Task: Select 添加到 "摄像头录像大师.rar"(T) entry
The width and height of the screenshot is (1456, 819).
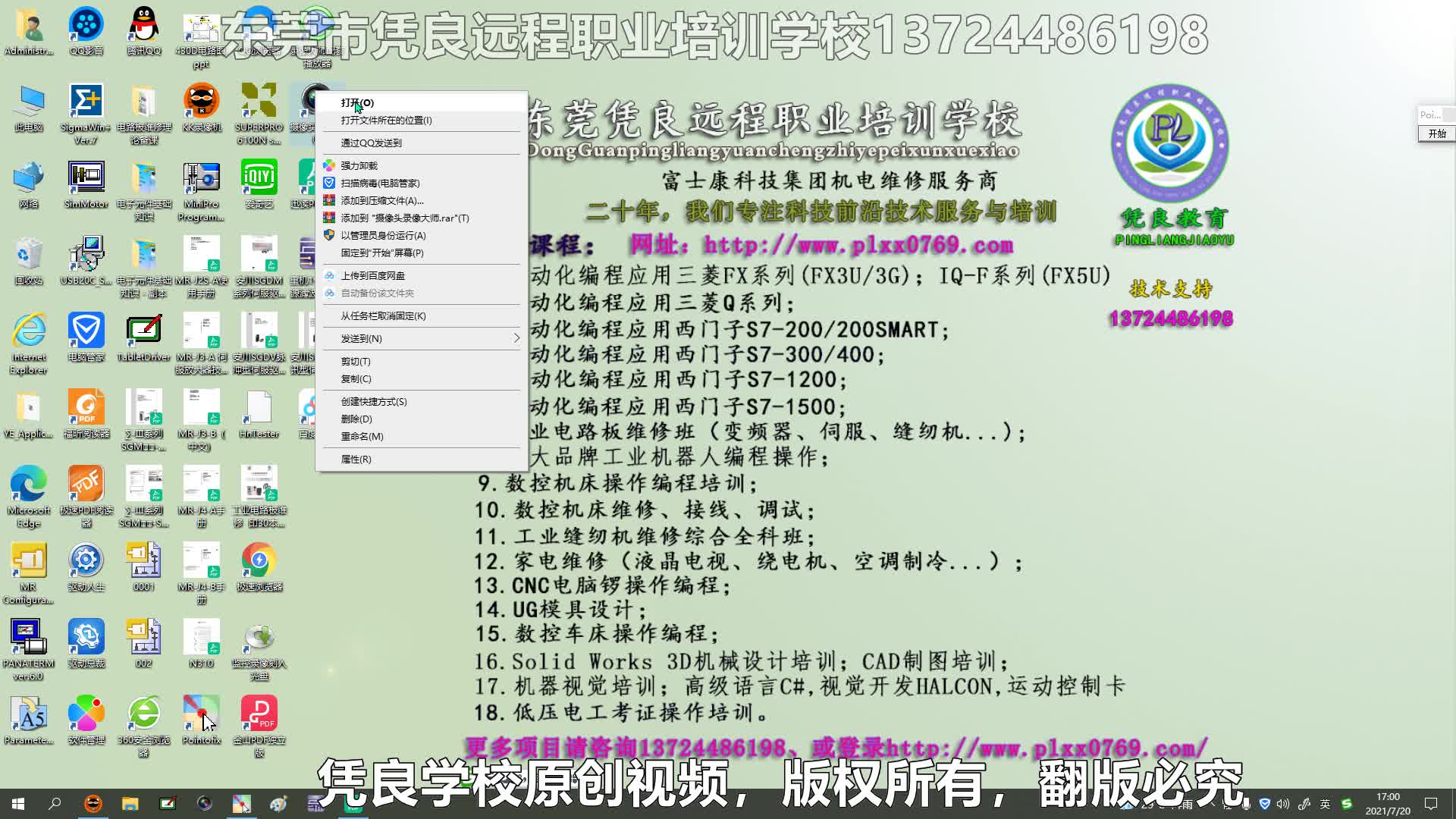Action: (x=422, y=218)
